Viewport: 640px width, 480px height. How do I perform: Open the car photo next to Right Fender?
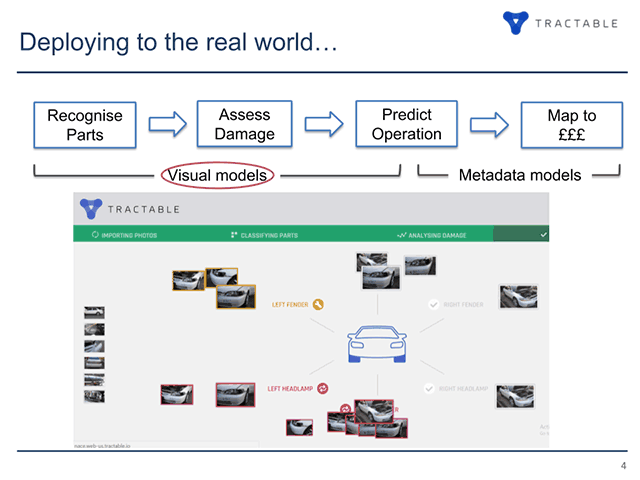pyautogui.click(x=518, y=296)
